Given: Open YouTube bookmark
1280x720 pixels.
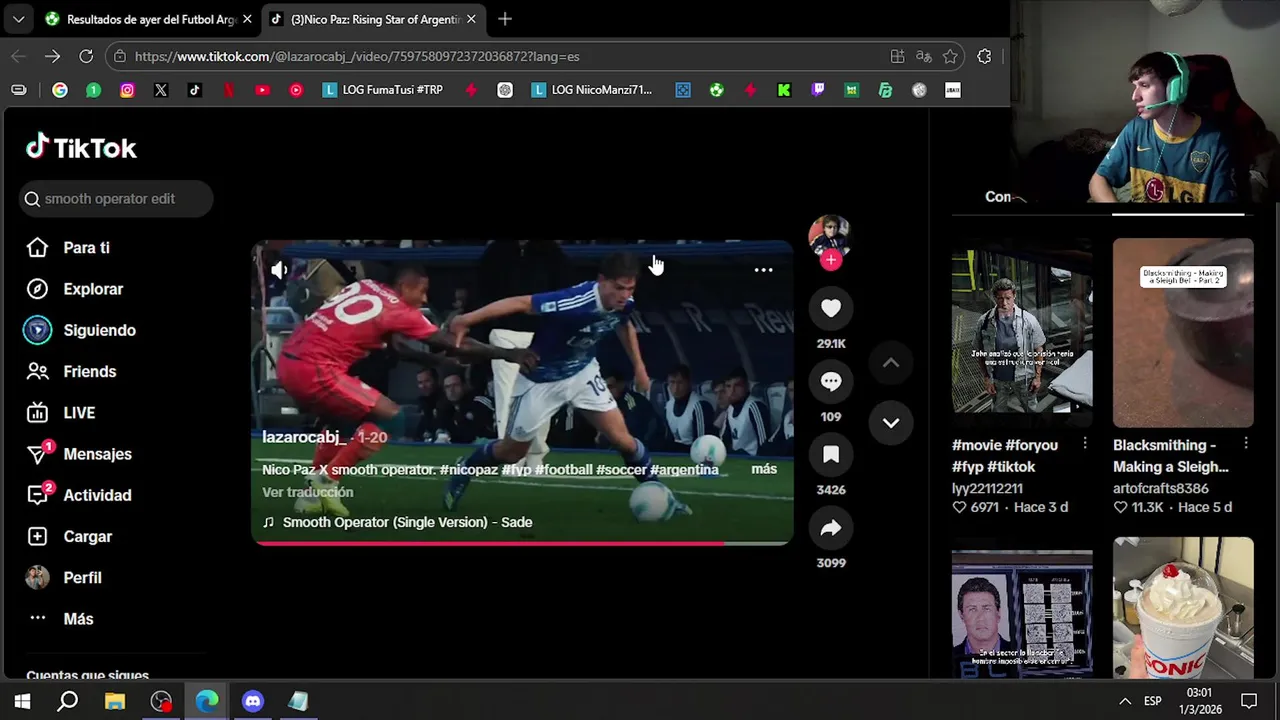Looking at the screenshot, I should pyautogui.click(x=262, y=90).
